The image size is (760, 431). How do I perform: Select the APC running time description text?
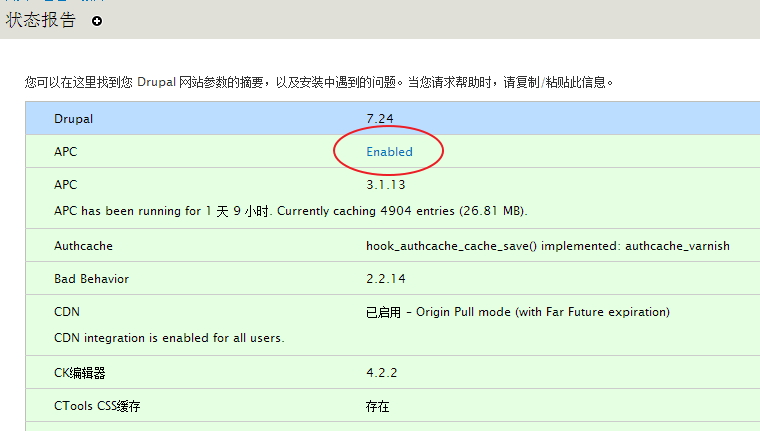(290, 211)
